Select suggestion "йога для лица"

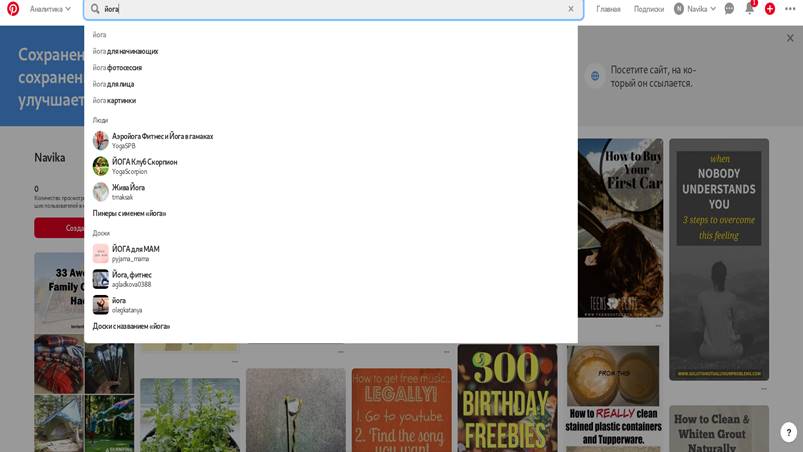pyautogui.click(x=113, y=84)
